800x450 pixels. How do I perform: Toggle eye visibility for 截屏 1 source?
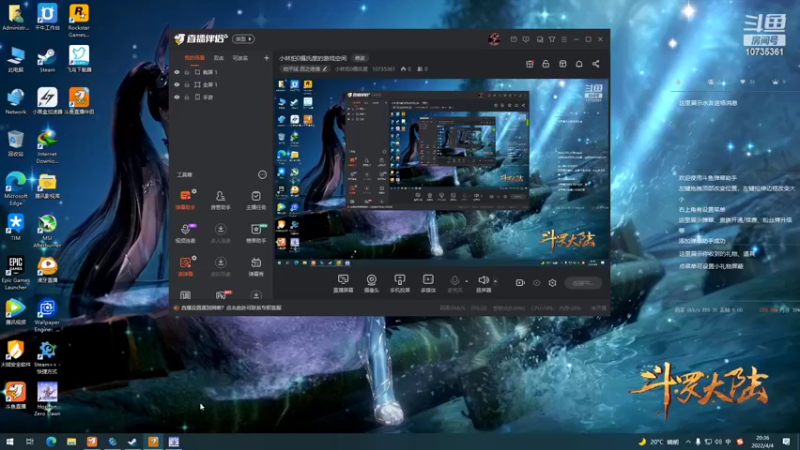(x=177, y=72)
